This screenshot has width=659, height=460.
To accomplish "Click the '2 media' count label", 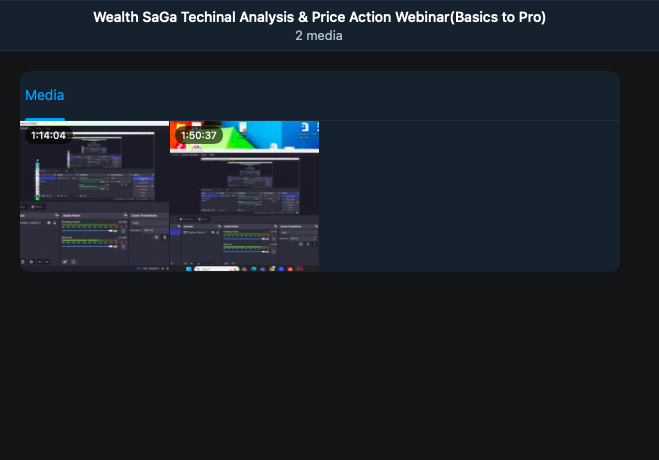I will coord(319,36).
